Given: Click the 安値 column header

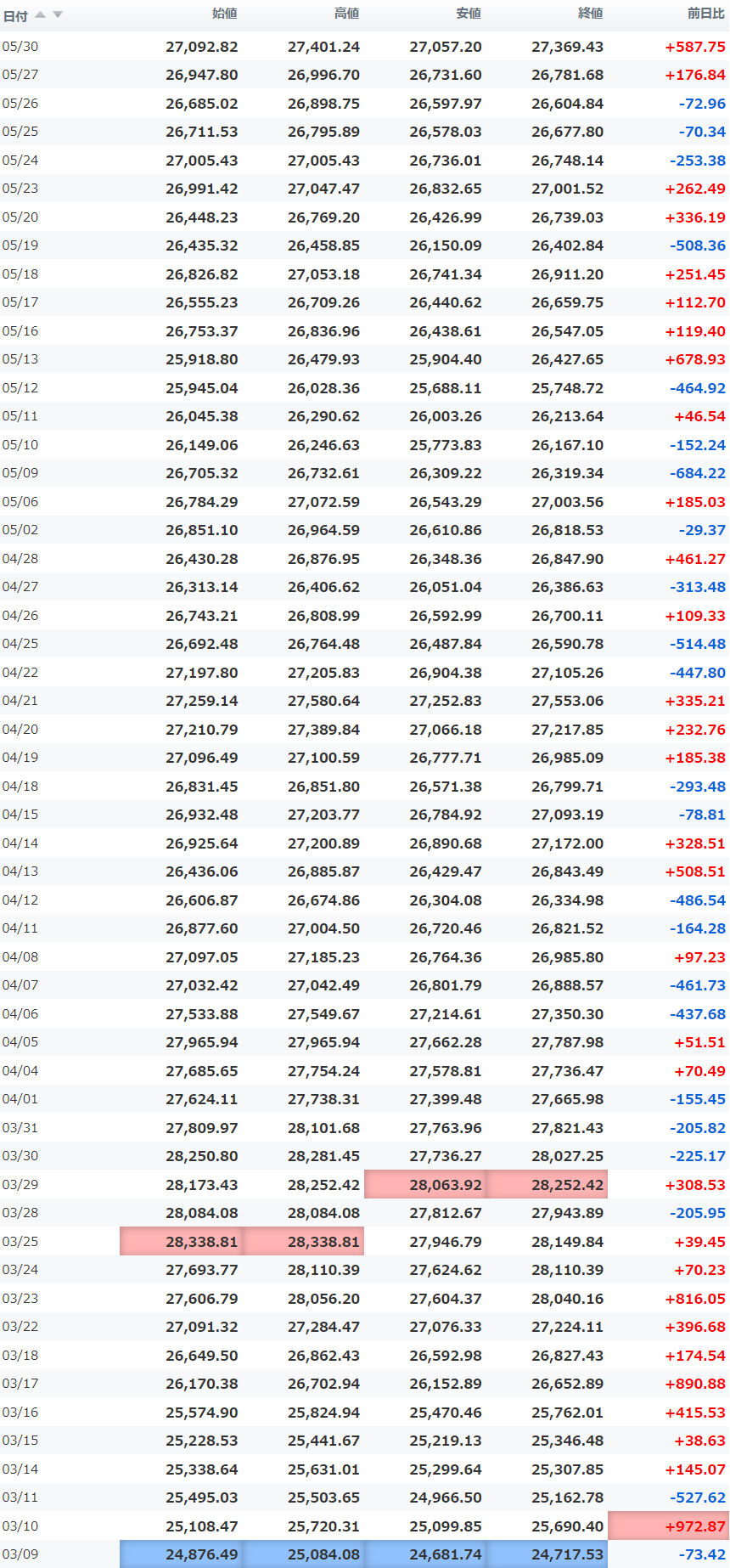Looking at the screenshot, I should tap(469, 14).
